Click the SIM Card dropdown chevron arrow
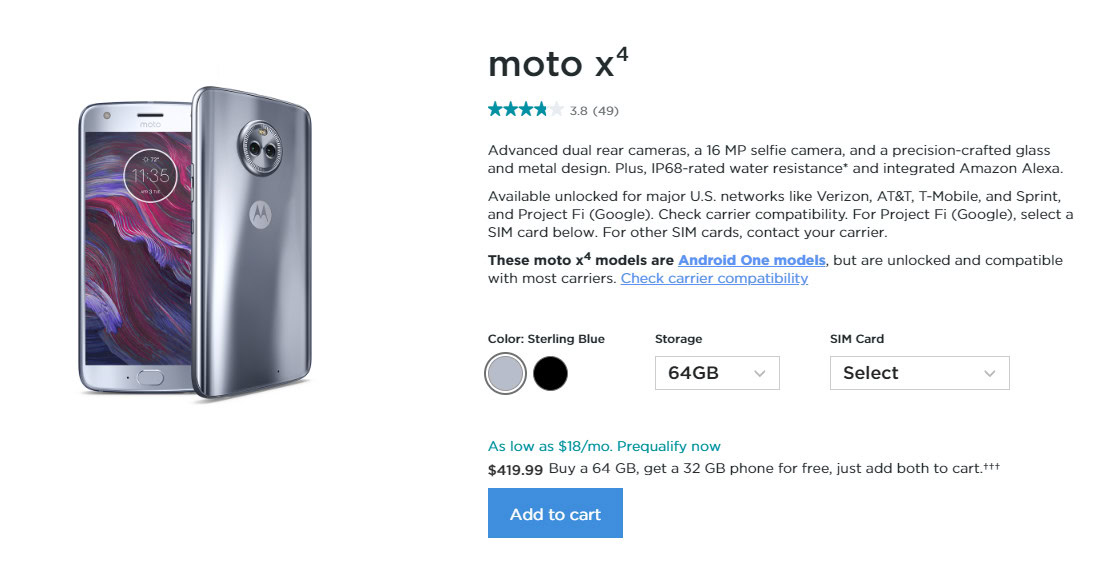This screenshot has height=586, width=1106. (989, 373)
